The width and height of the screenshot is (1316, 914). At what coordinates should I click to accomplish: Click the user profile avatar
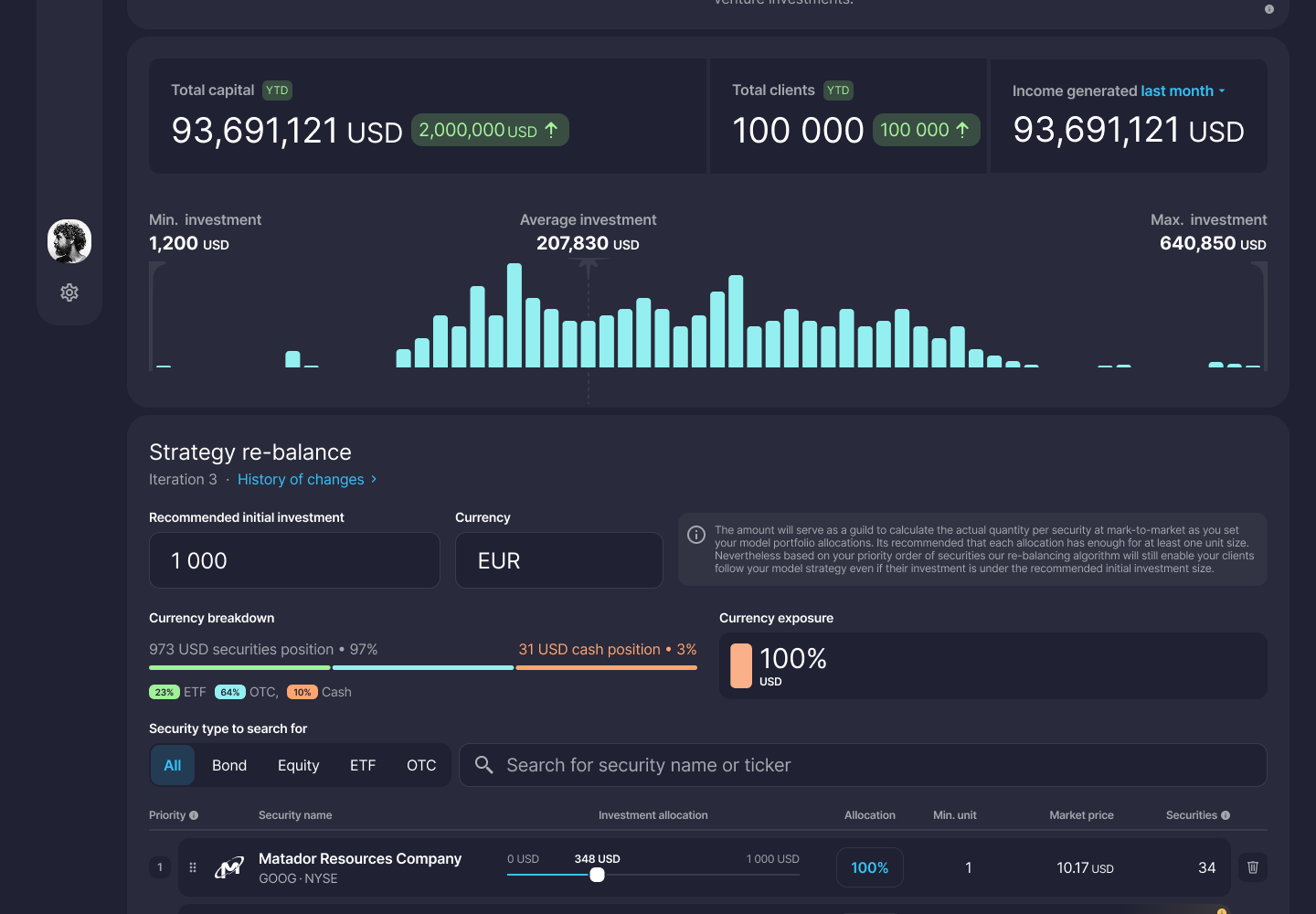coord(69,241)
